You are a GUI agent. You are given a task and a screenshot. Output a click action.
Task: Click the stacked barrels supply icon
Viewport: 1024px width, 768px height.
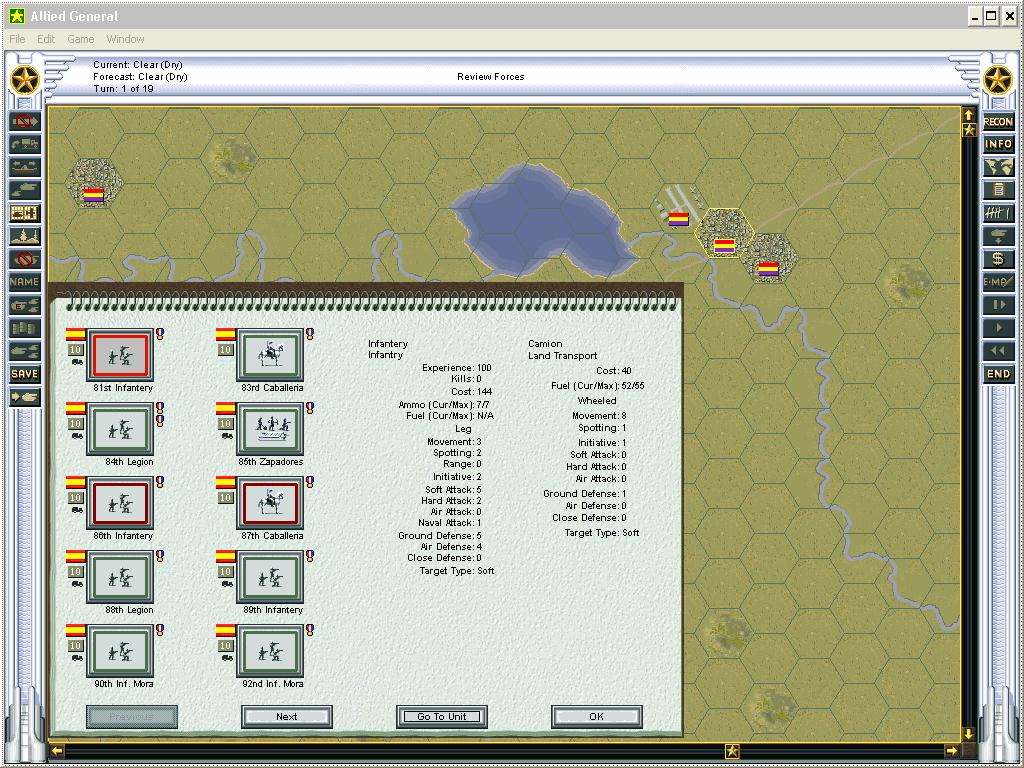click(x=25, y=328)
